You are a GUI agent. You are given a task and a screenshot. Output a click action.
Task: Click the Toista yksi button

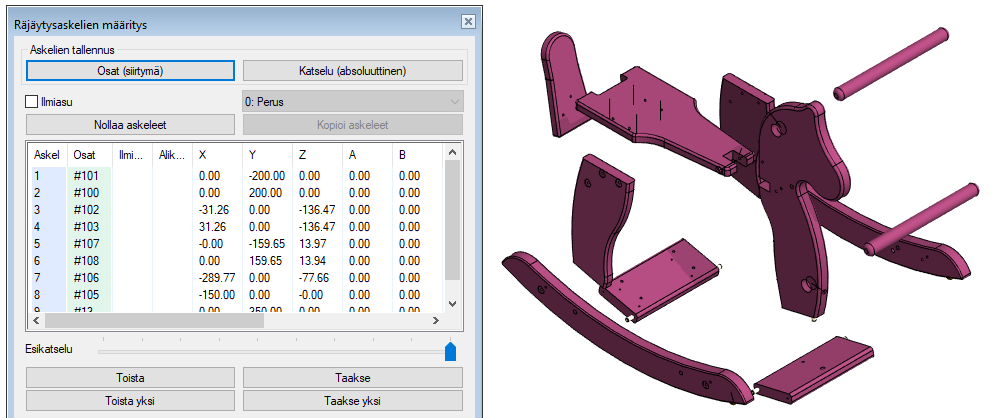tap(130, 401)
